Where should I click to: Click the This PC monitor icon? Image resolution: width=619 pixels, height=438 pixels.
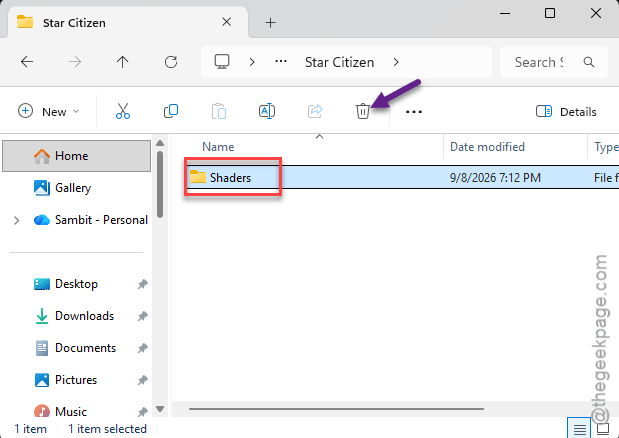(x=222, y=62)
